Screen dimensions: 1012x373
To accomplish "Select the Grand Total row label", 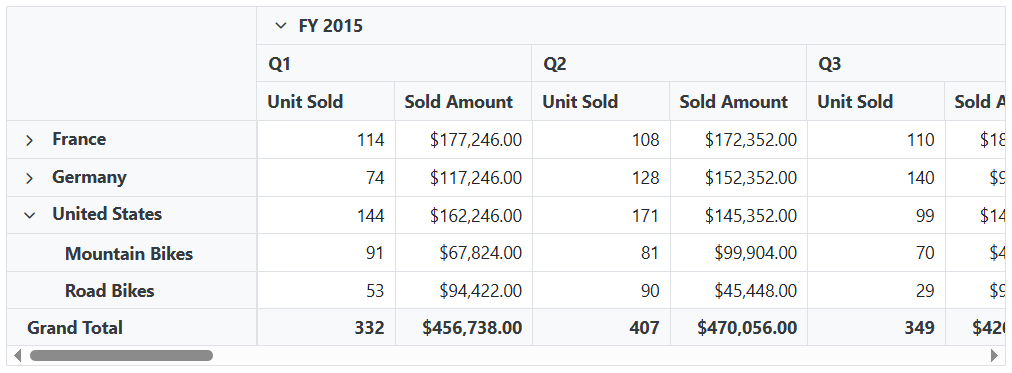I will click(x=74, y=328).
